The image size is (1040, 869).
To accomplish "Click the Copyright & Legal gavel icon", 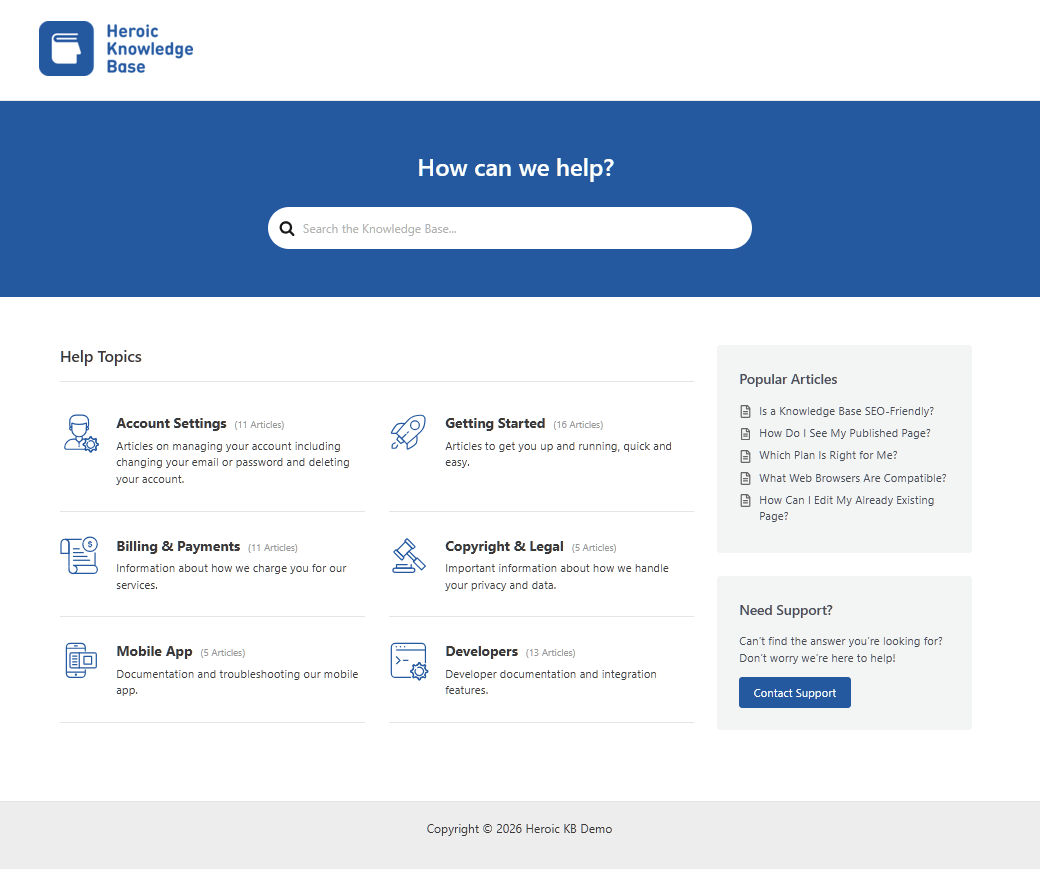I will coord(409,556).
